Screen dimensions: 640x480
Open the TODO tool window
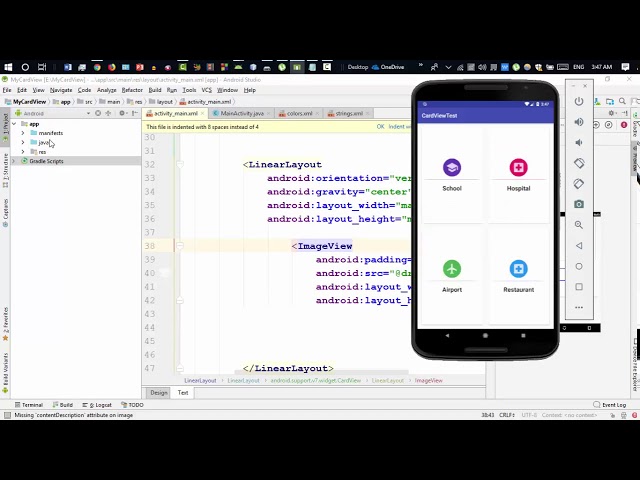(132, 405)
